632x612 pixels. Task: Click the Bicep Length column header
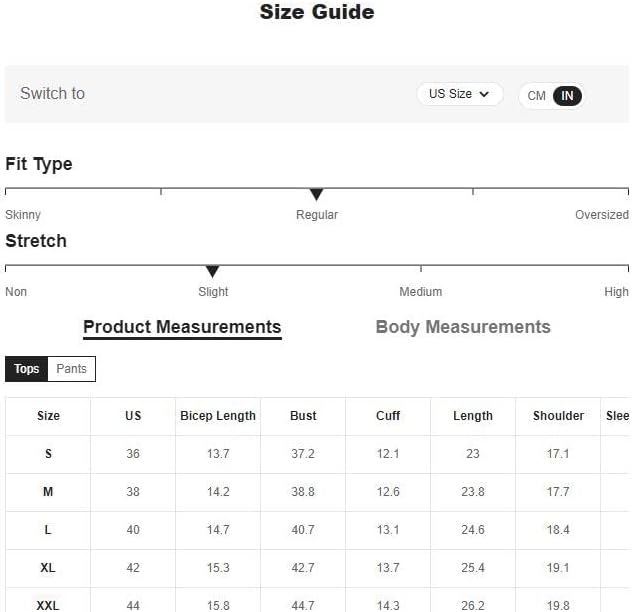click(218, 416)
